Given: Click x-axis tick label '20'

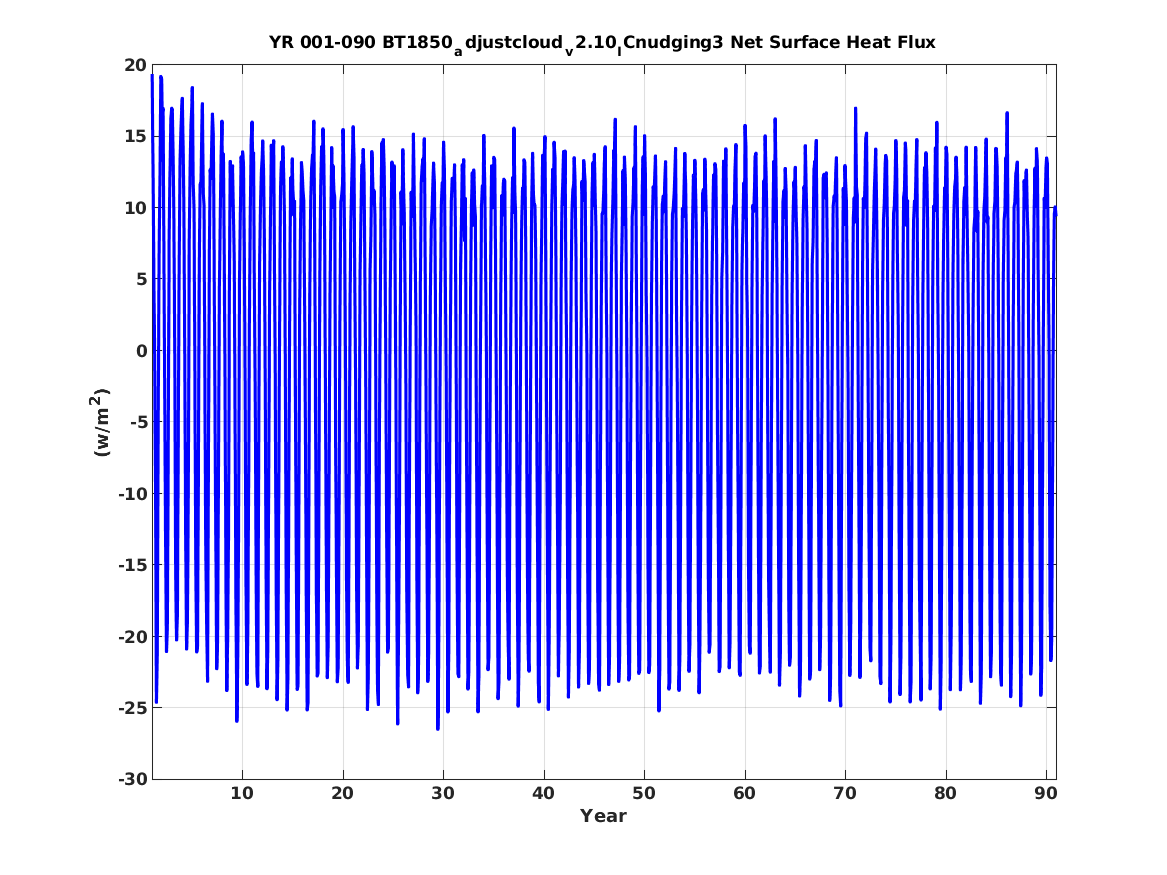Looking at the screenshot, I should click(x=342, y=794).
